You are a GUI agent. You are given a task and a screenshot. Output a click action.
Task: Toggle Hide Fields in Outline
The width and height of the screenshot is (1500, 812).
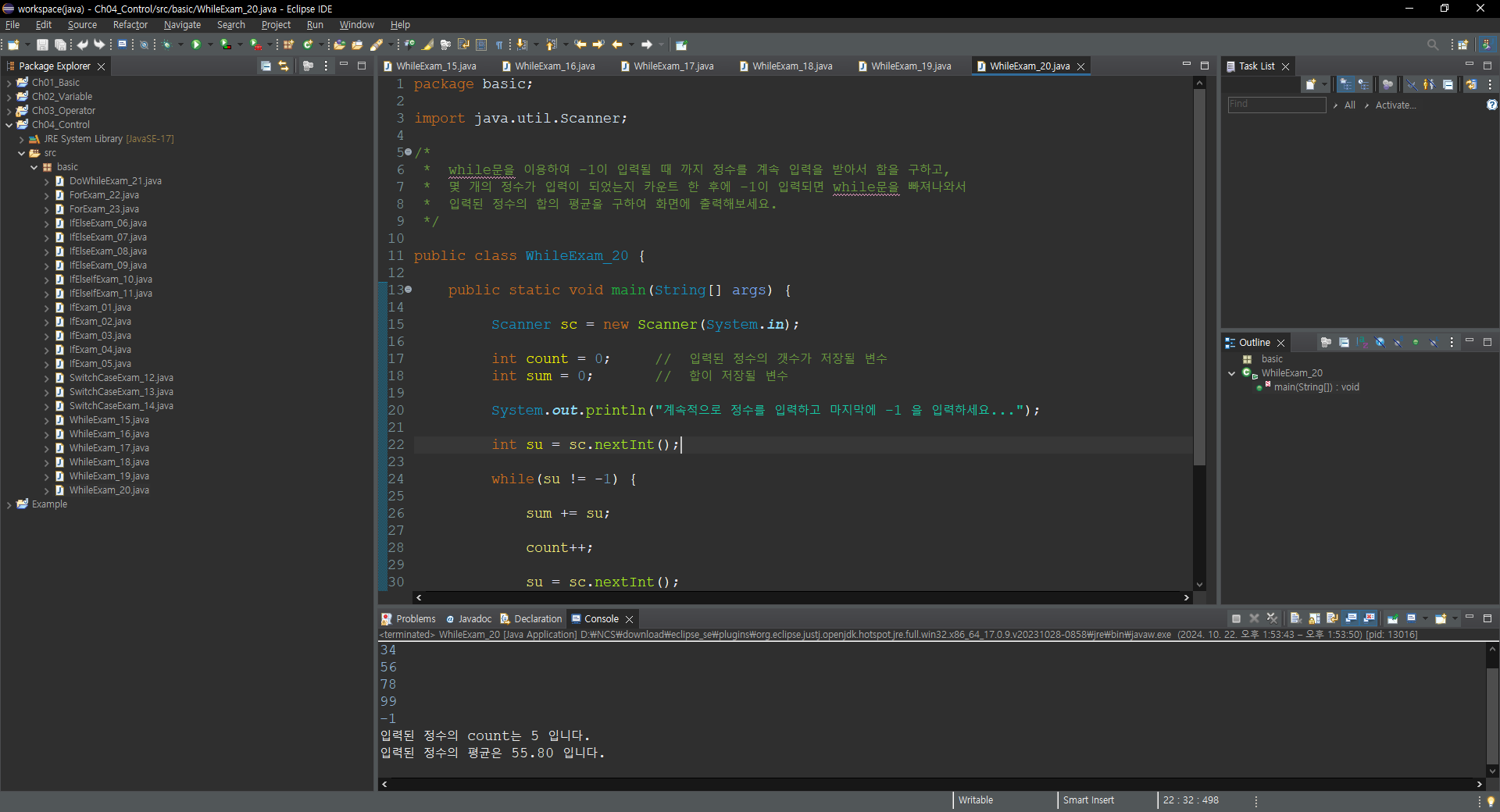[x=1380, y=342]
